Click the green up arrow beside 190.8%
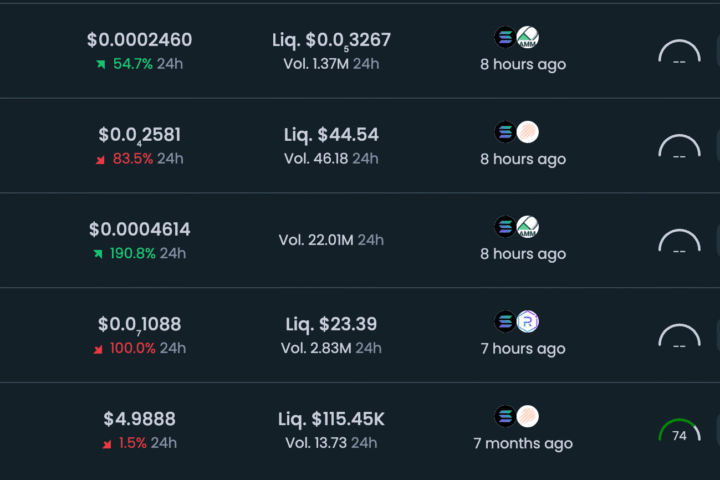The height and width of the screenshot is (480, 720). click(98, 254)
